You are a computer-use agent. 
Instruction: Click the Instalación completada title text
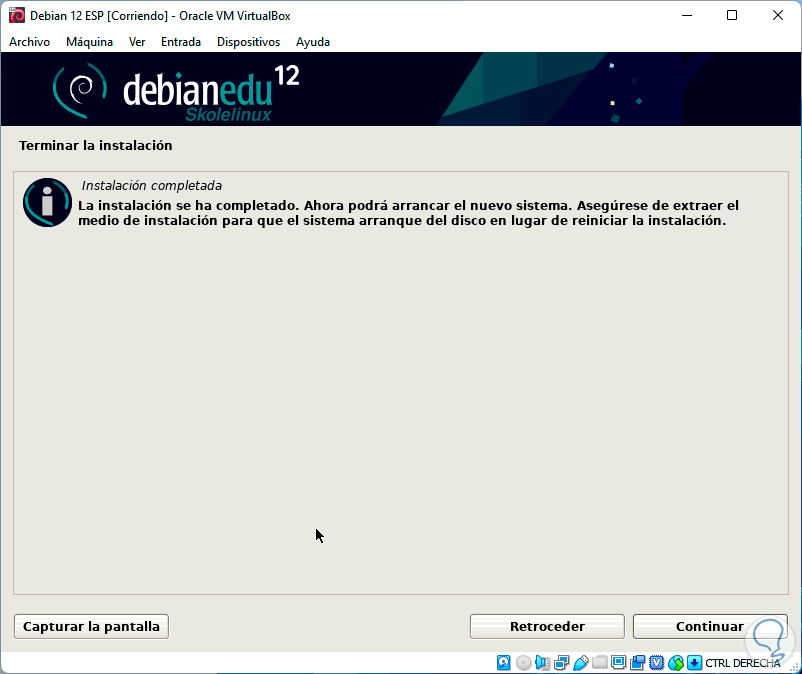point(151,186)
